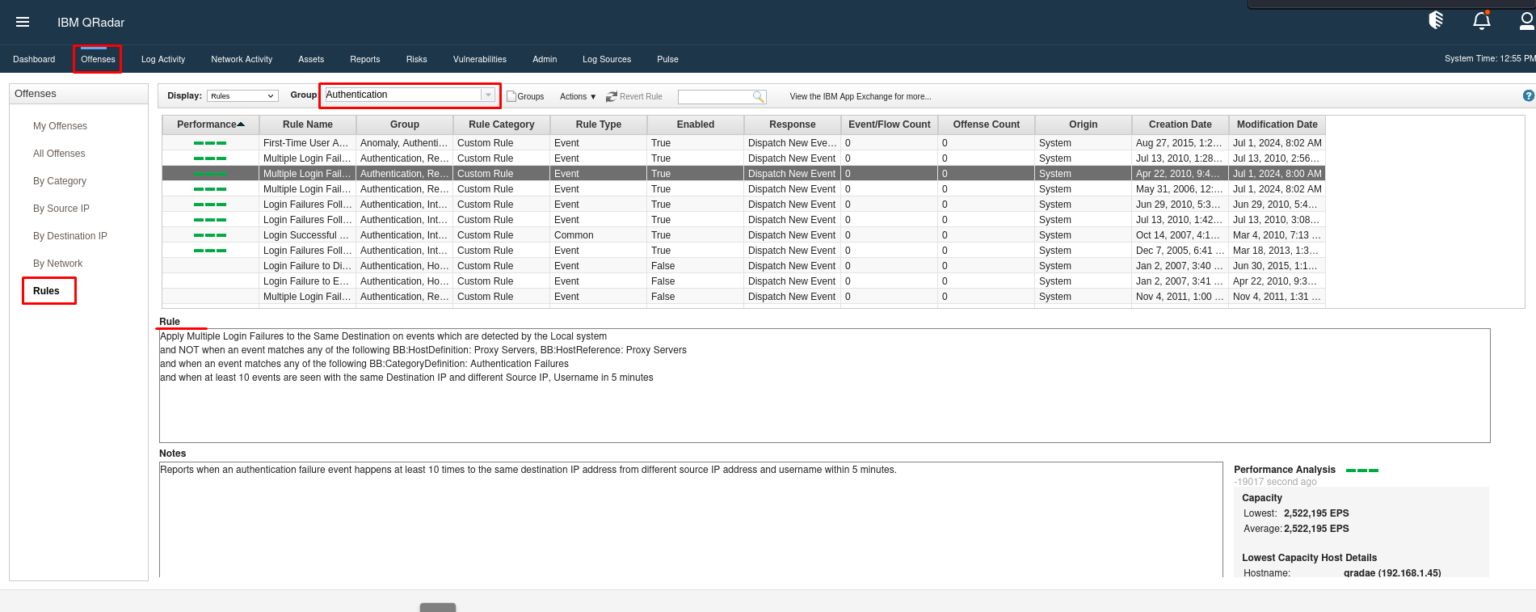Open the hamburger navigation menu
This screenshot has width=1536, height=612.
coord(22,19)
